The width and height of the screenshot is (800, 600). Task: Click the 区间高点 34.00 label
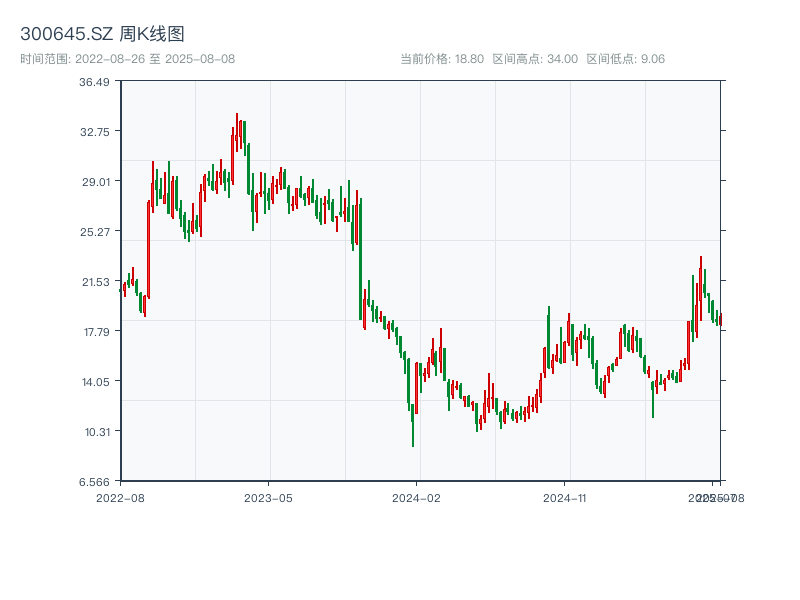point(535,59)
